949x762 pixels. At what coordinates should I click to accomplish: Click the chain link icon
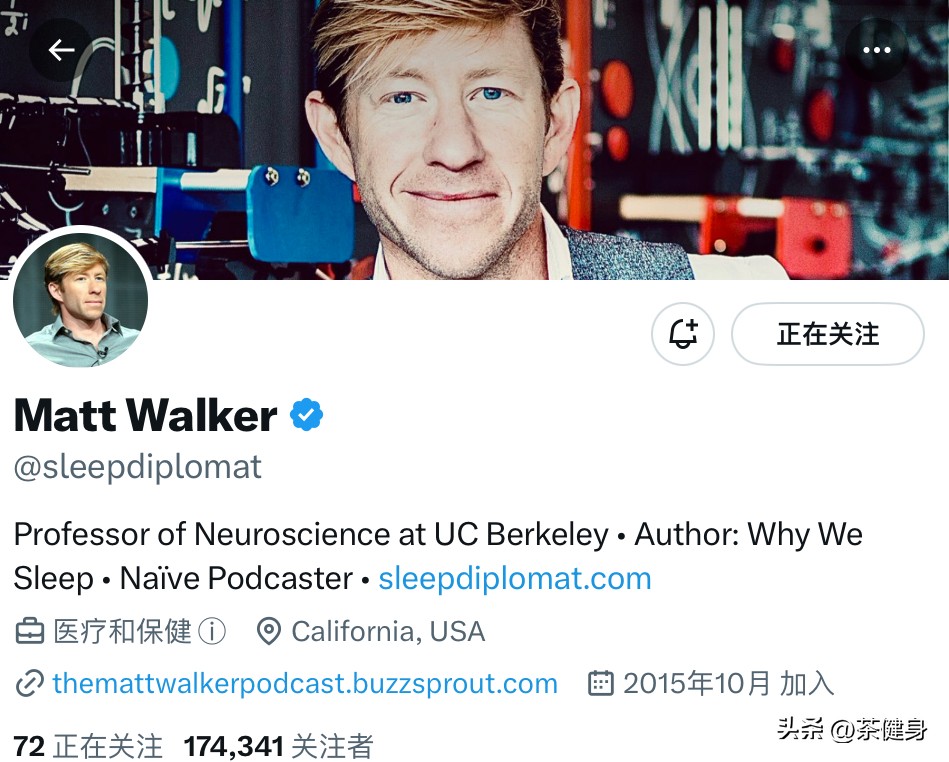29,683
